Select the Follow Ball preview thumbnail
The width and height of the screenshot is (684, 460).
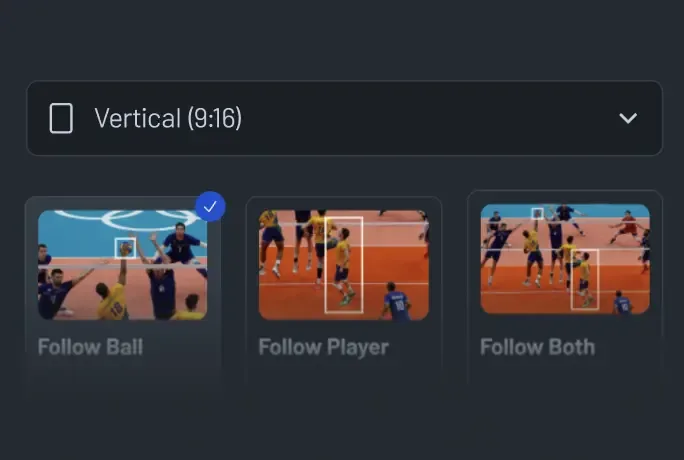pyautogui.click(x=123, y=265)
